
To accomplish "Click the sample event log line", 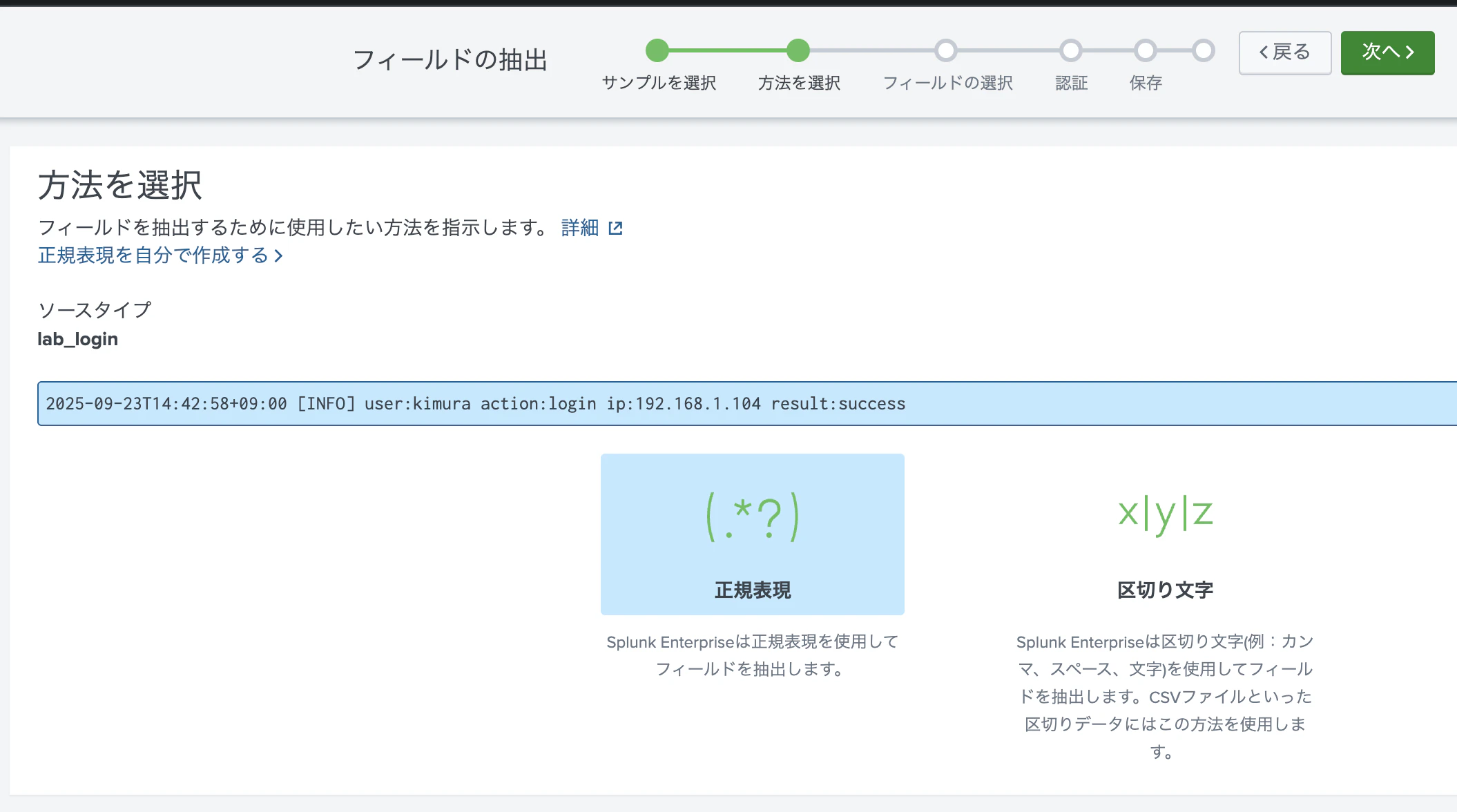I will 747,404.
